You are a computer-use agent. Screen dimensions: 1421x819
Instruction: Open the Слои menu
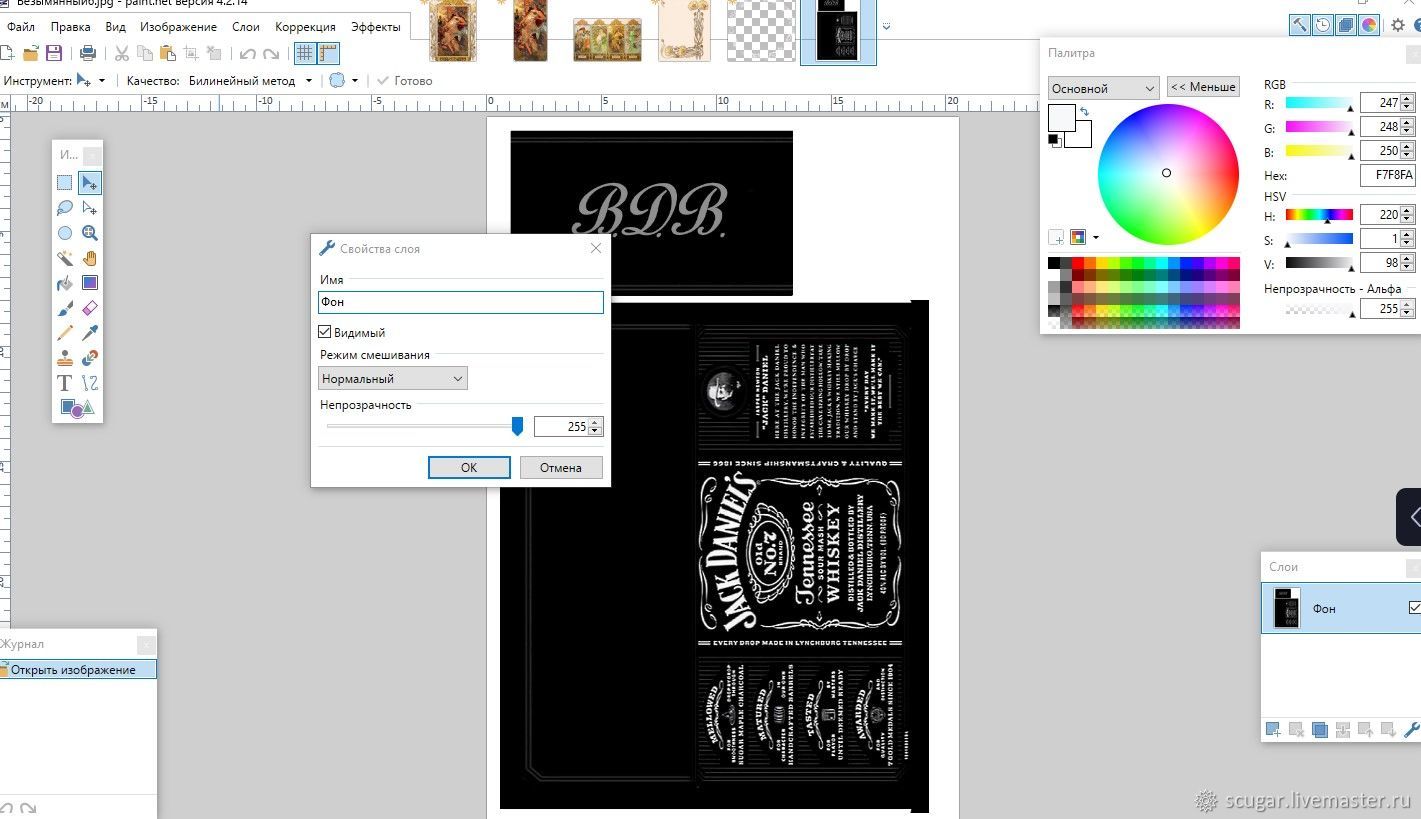pos(246,27)
